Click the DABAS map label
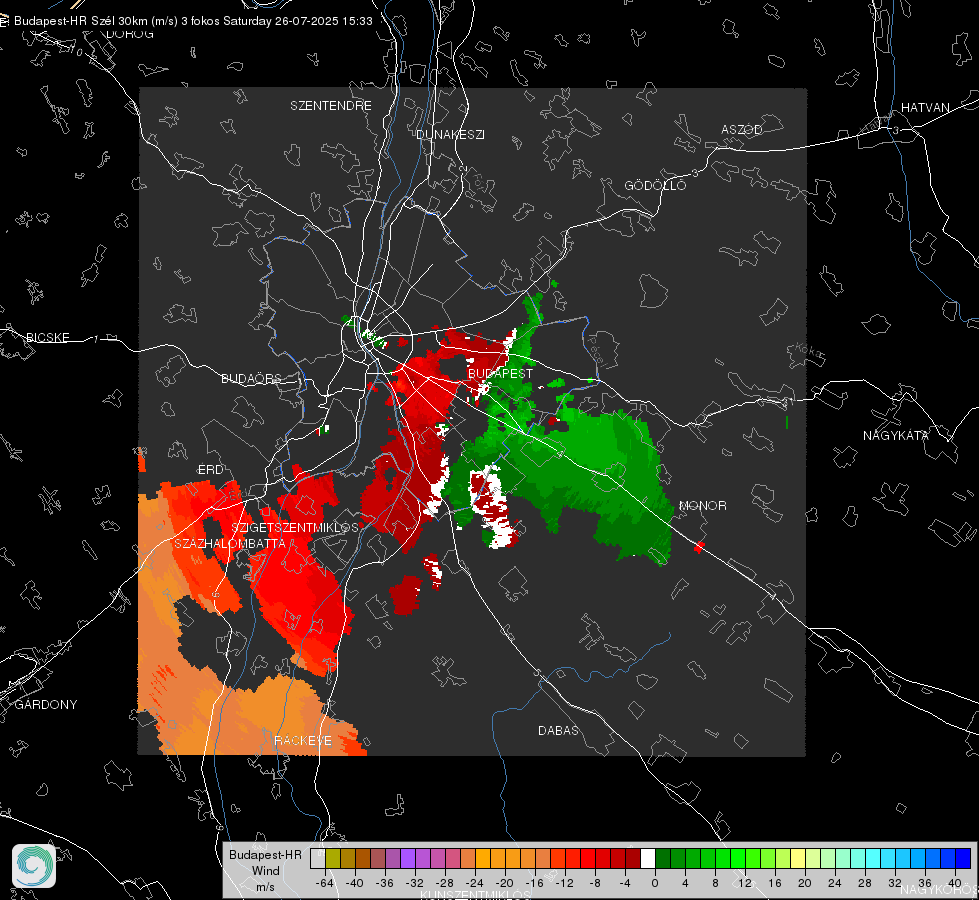Screen dimensions: 979x900 (x=559, y=730)
